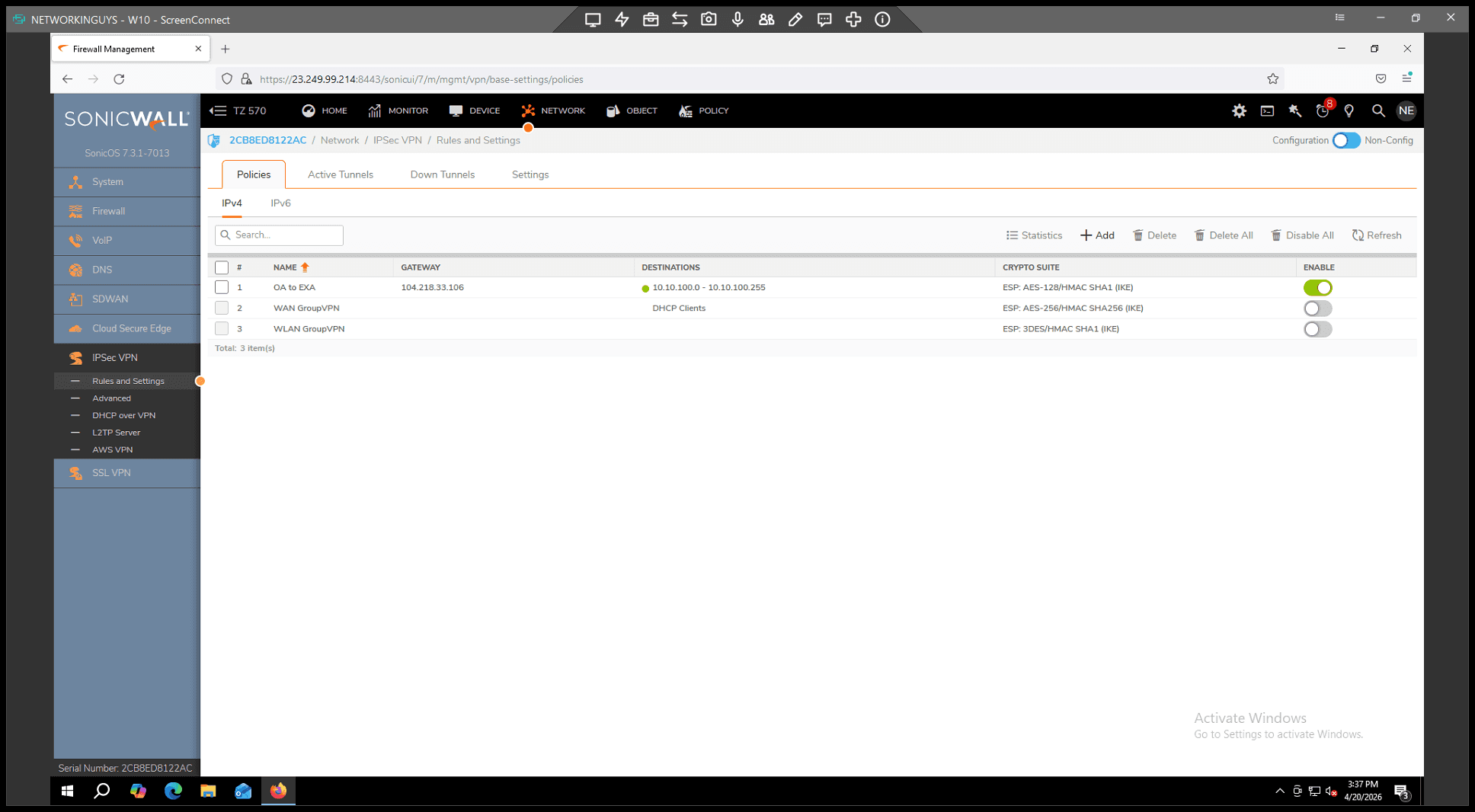Viewport: 1475px width, 812px height.
Task: Open the IPv6 sub-tab
Action: pyautogui.click(x=280, y=203)
